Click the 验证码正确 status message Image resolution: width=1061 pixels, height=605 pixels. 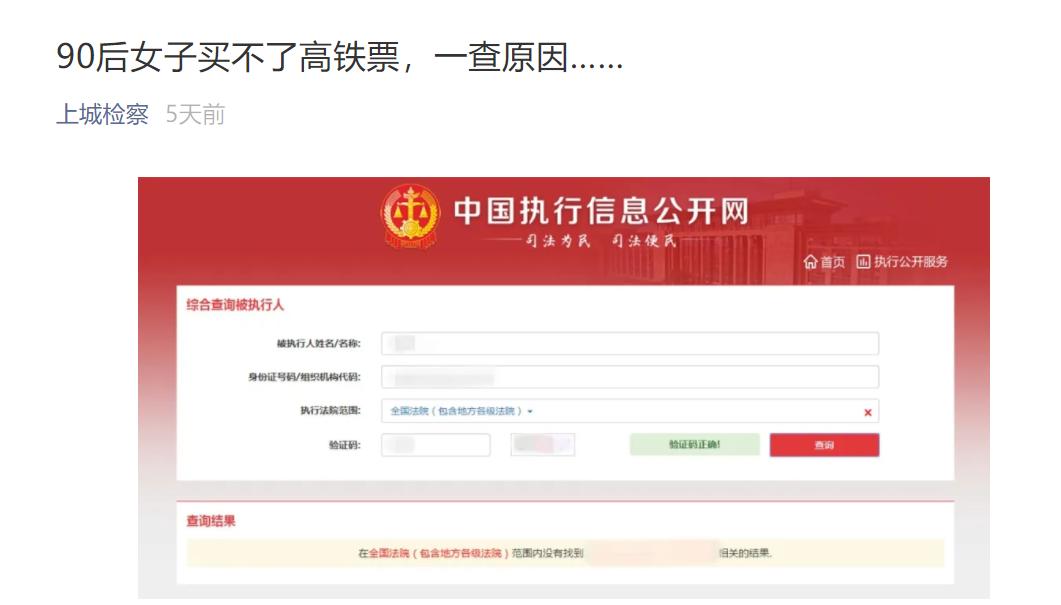tap(694, 445)
